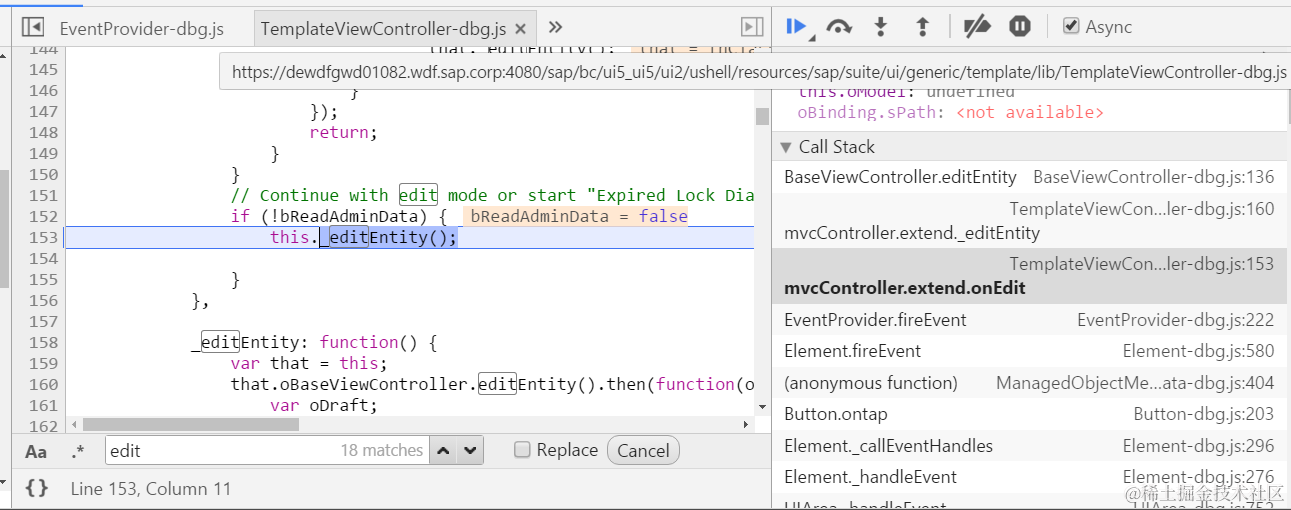Image resolution: width=1291 pixels, height=510 pixels.
Task: Toggle regular expression search (.*)
Action: [x=78, y=451]
